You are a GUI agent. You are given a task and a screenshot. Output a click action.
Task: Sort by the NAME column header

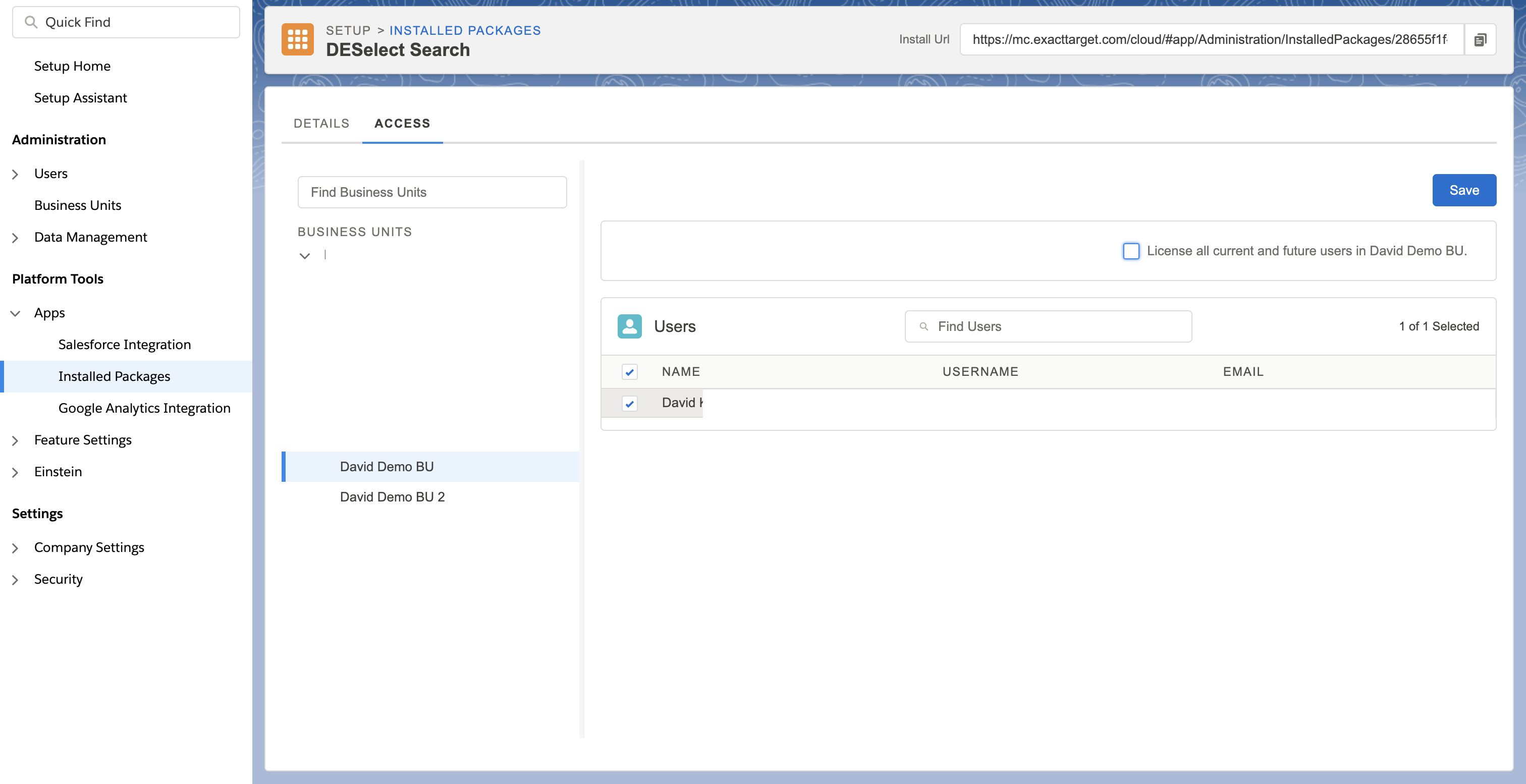(x=681, y=371)
